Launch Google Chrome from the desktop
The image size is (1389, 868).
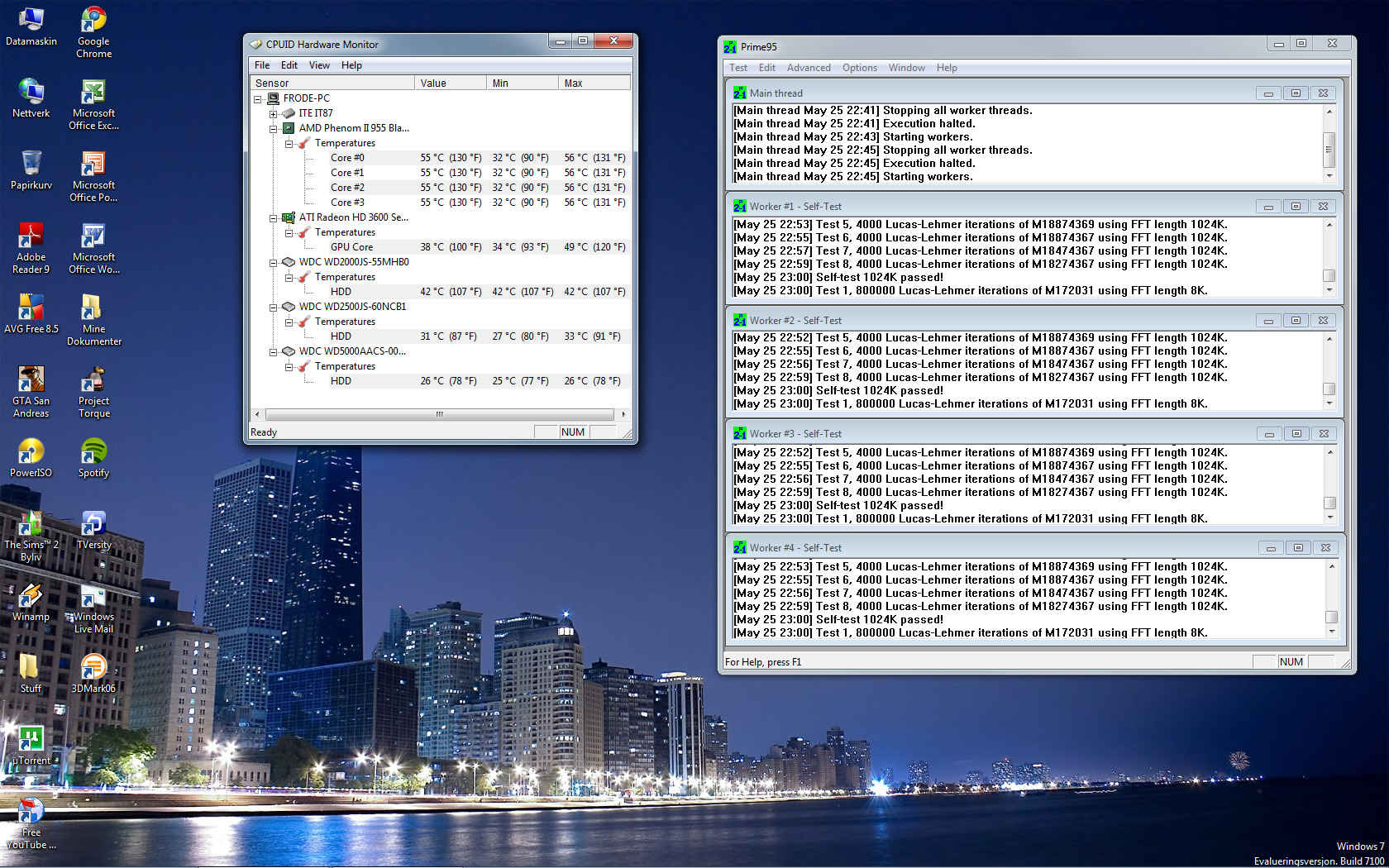[93, 32]
